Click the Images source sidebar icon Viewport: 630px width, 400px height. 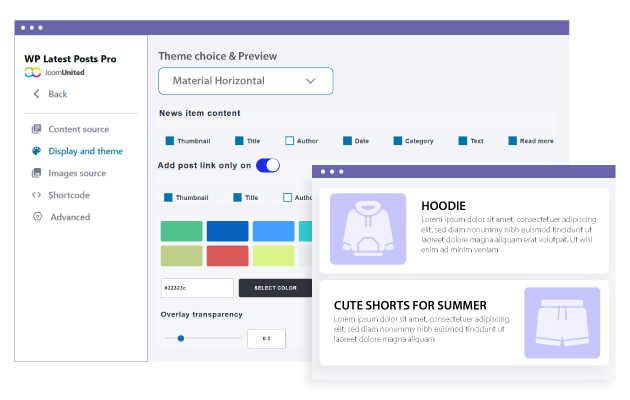pyautogui.click(x=37, y=173)
